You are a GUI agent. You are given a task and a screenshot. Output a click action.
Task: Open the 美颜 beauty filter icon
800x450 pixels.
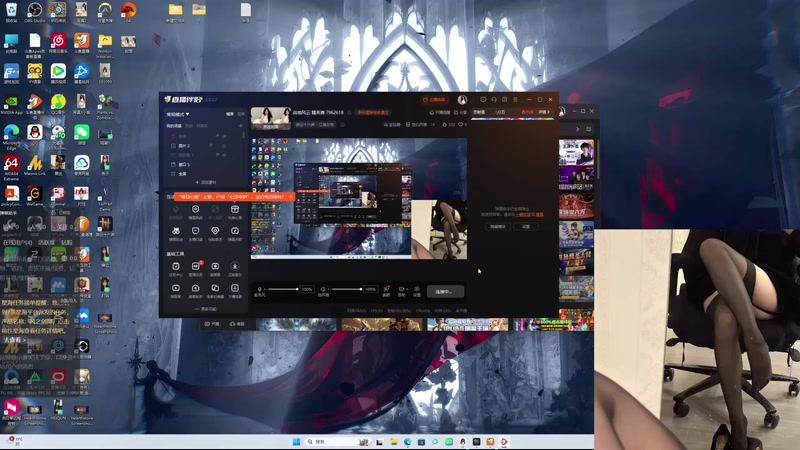(x=386, y=291)
